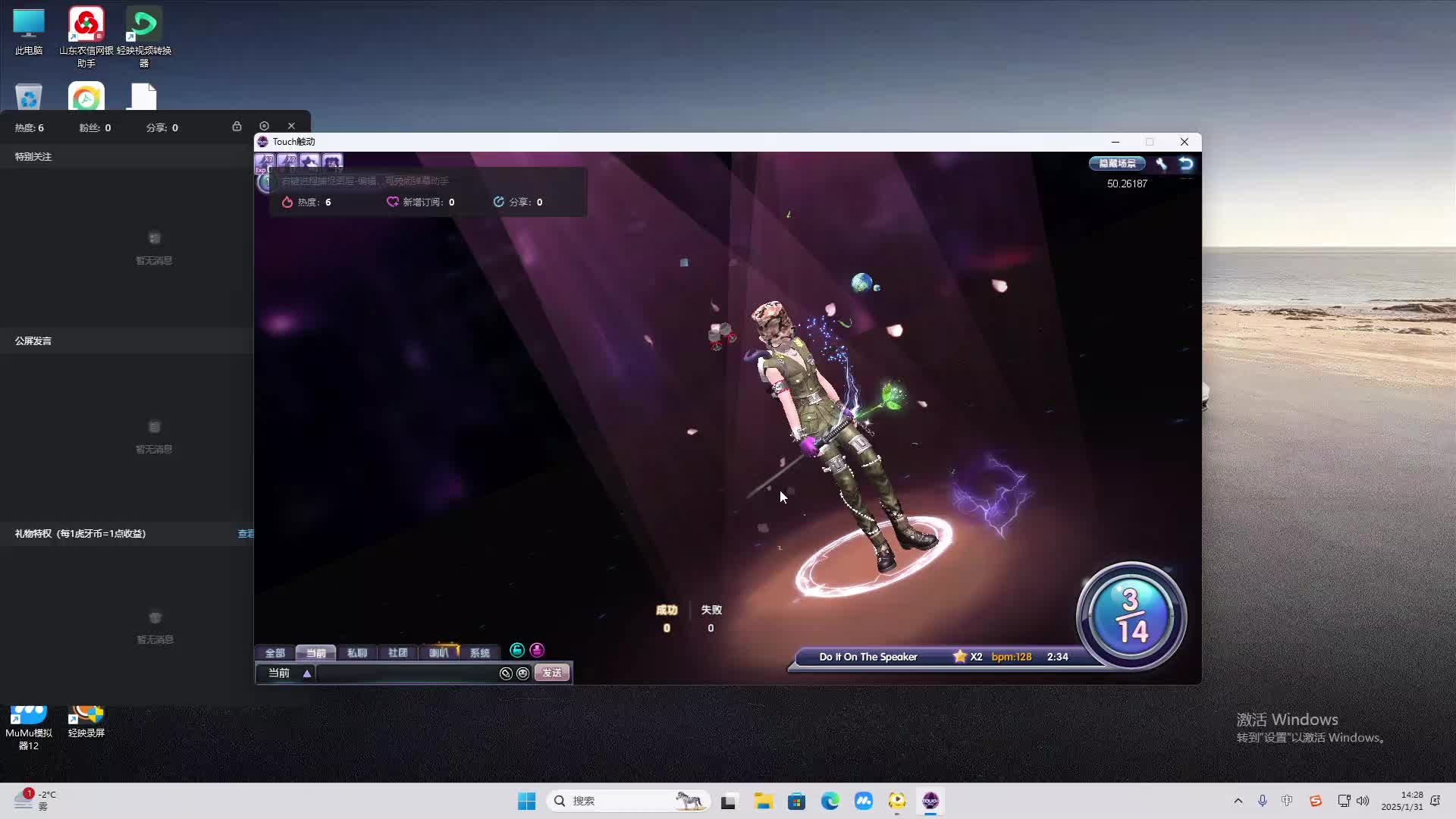Click the green unlock chat icon
This screenshot has width=1456, height=819.
click(x=517, y=651)
